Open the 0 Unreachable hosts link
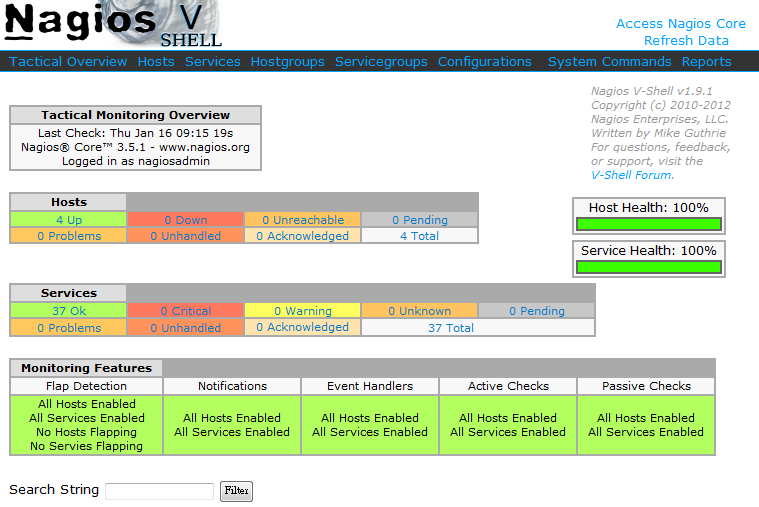 coord(303,220)
